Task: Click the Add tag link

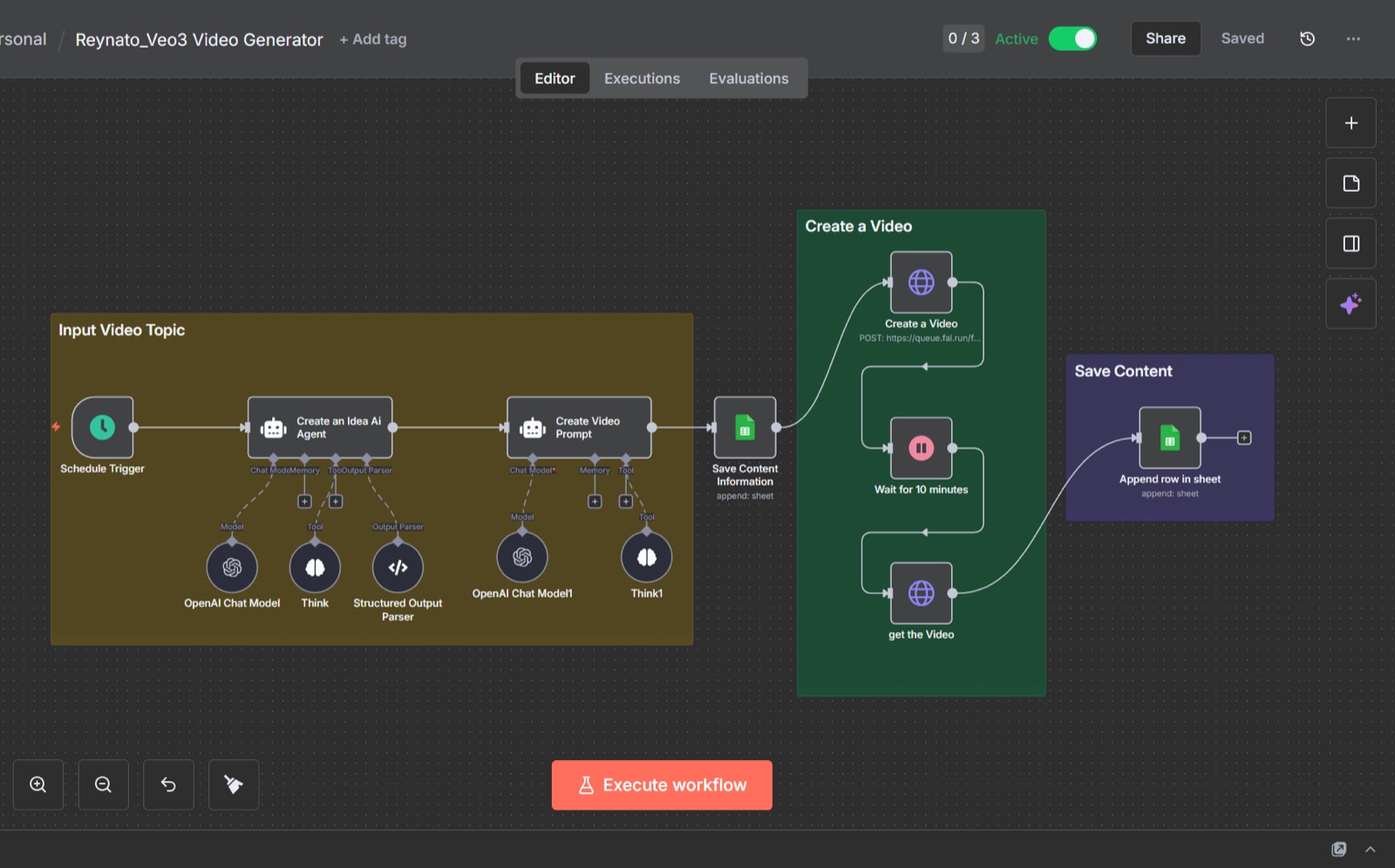Action: (373, 39)
